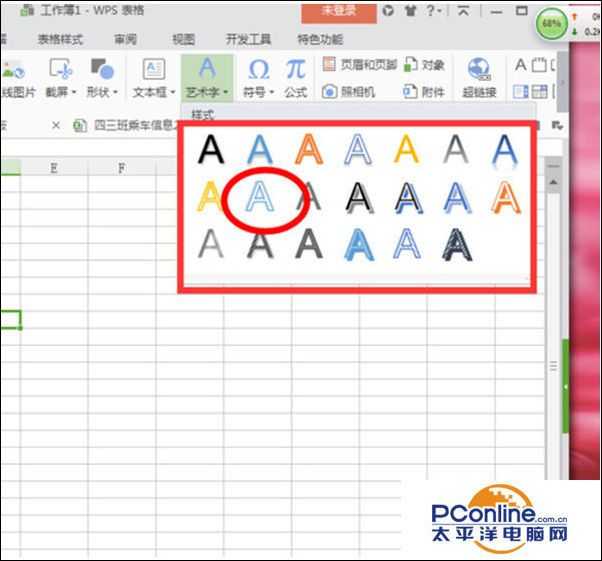Insert a Text Box (文本框)
This screenshot has height=561, width=602.
click(153, 69)
